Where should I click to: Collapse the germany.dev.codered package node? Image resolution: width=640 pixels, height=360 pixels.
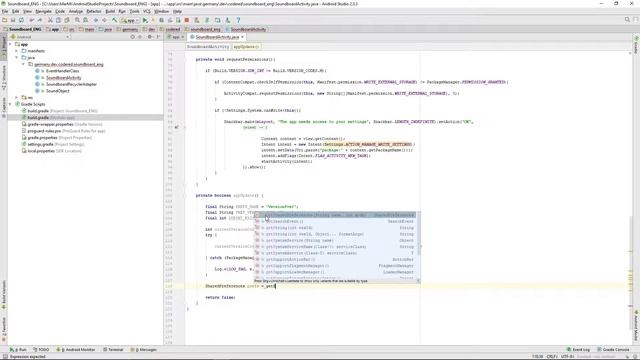click(23, 64)
